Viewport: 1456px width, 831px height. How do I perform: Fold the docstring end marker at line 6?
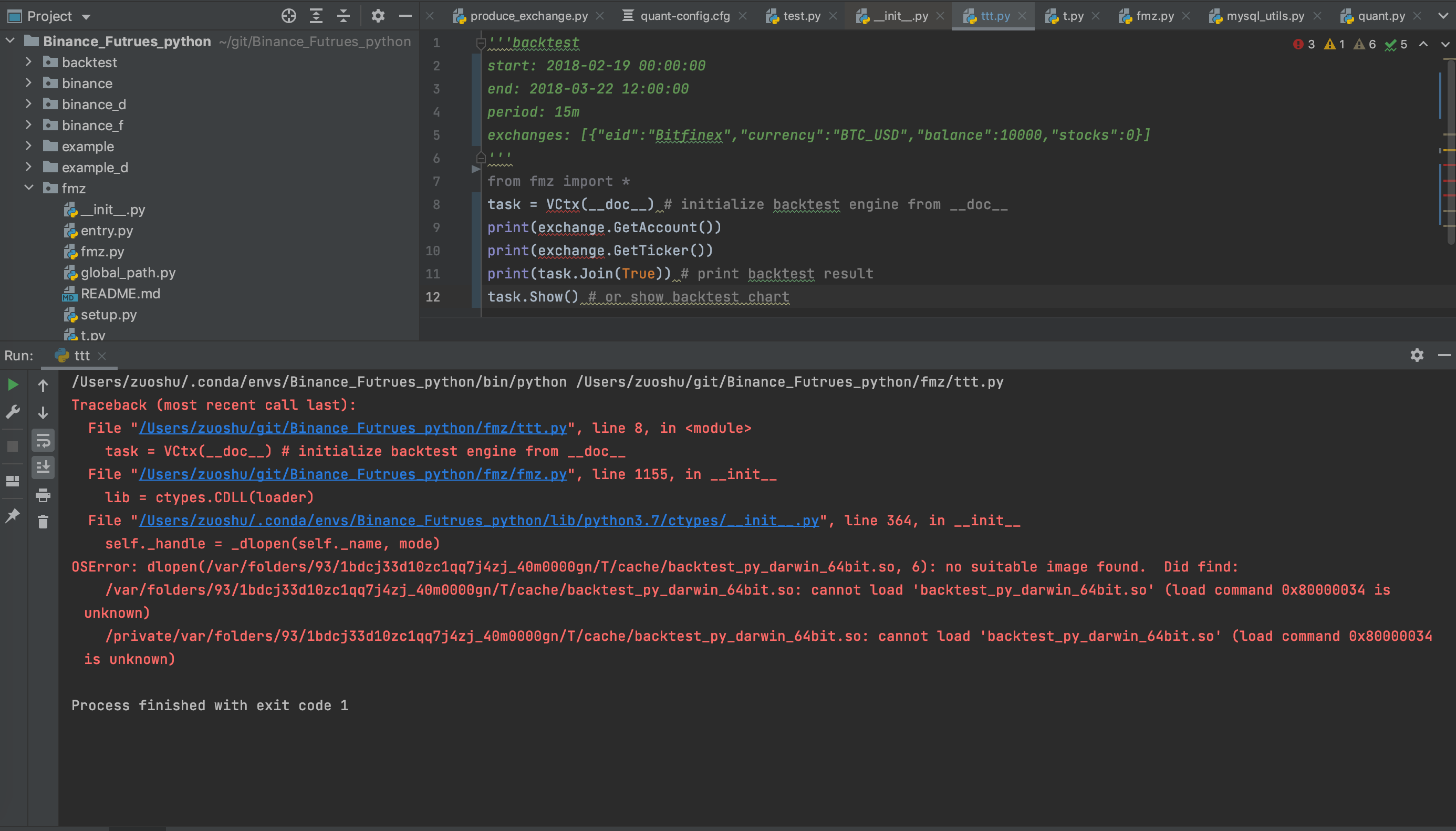(x=481, y=158)
